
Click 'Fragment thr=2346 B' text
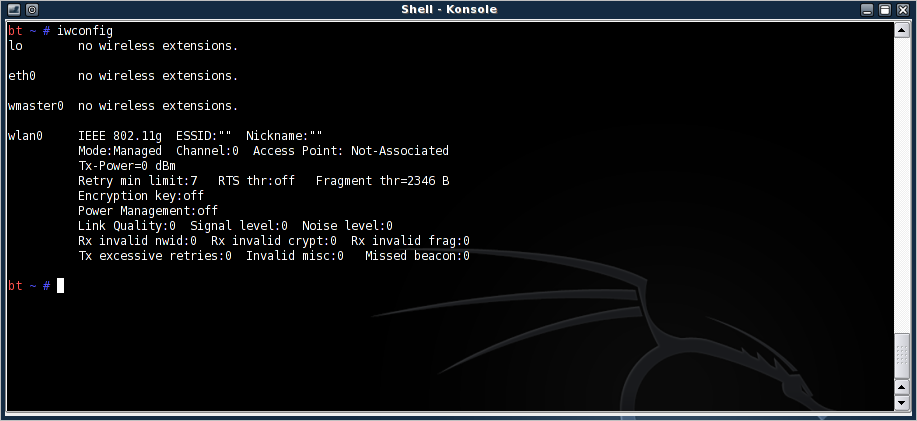[382, 181]
